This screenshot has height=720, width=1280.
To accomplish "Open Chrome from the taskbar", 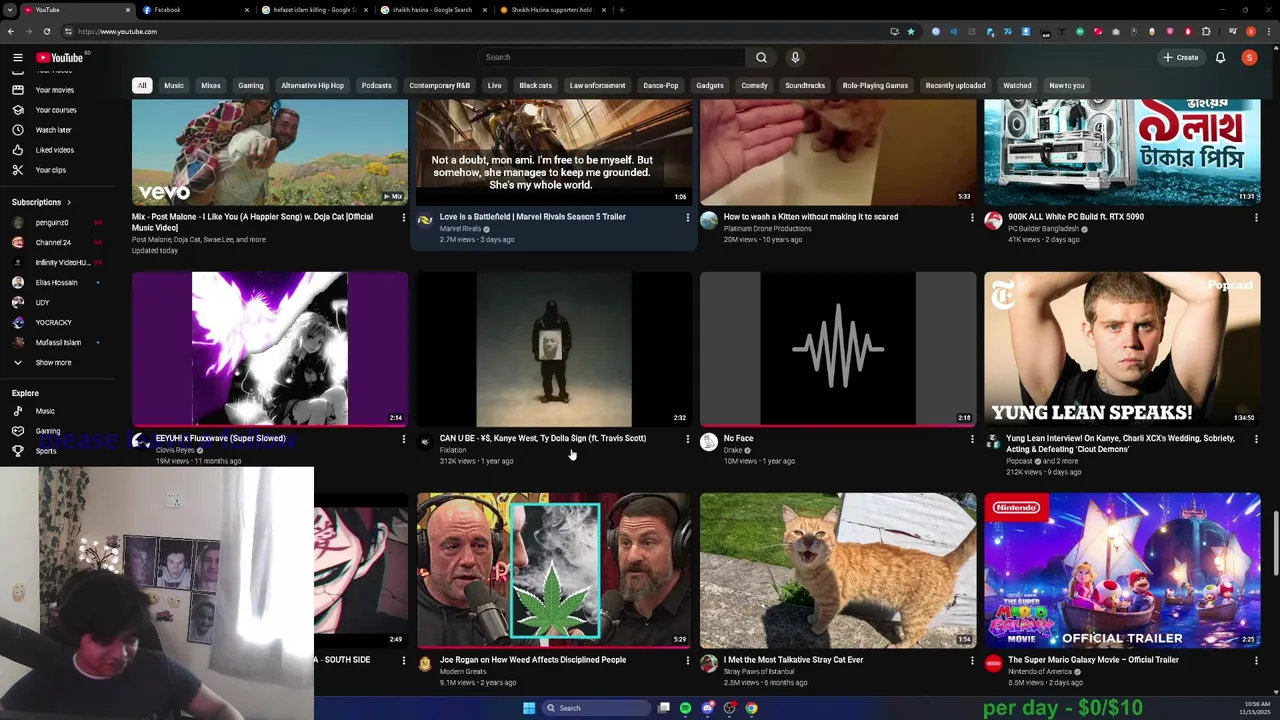I will click(751, 708).
